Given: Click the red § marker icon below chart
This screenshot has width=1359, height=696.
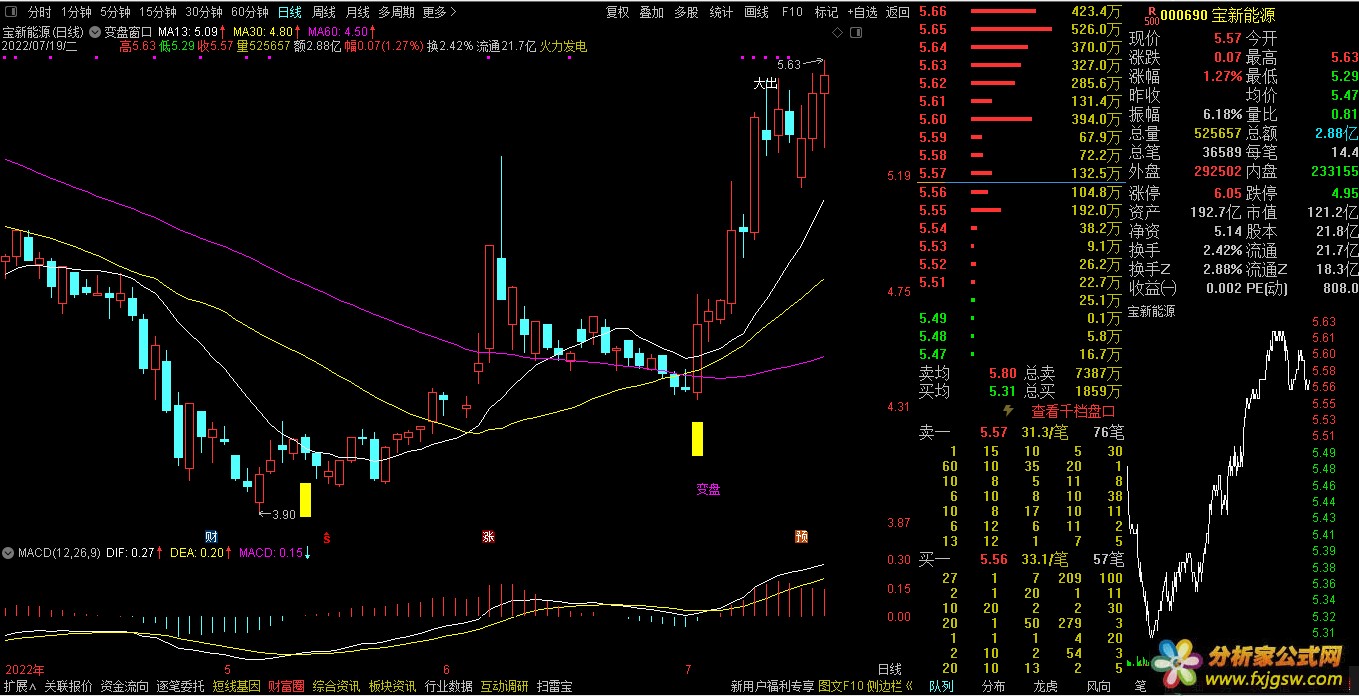Looking at the screenshot, I should [326, 536].
